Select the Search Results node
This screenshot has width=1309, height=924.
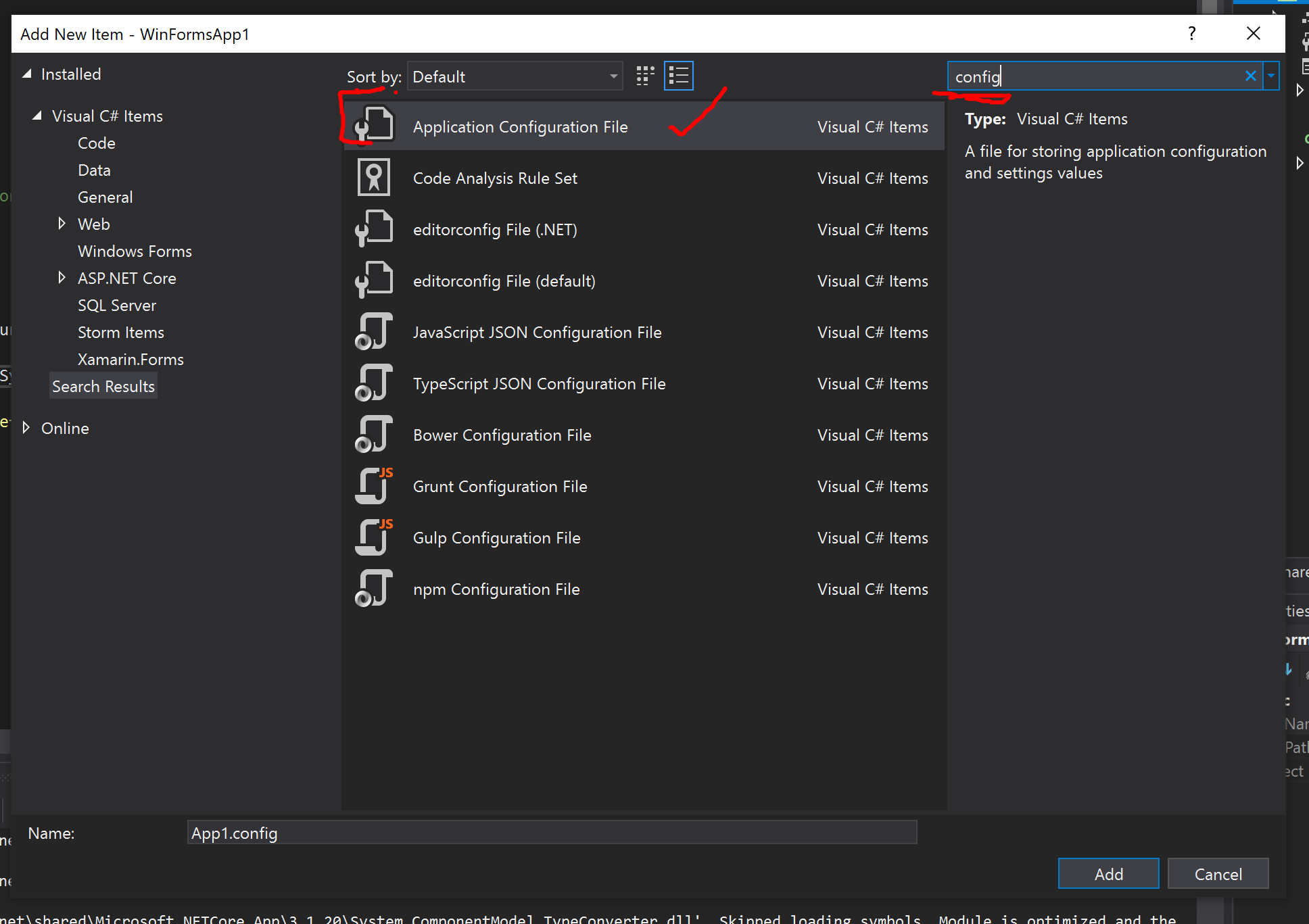pos(103,386)
